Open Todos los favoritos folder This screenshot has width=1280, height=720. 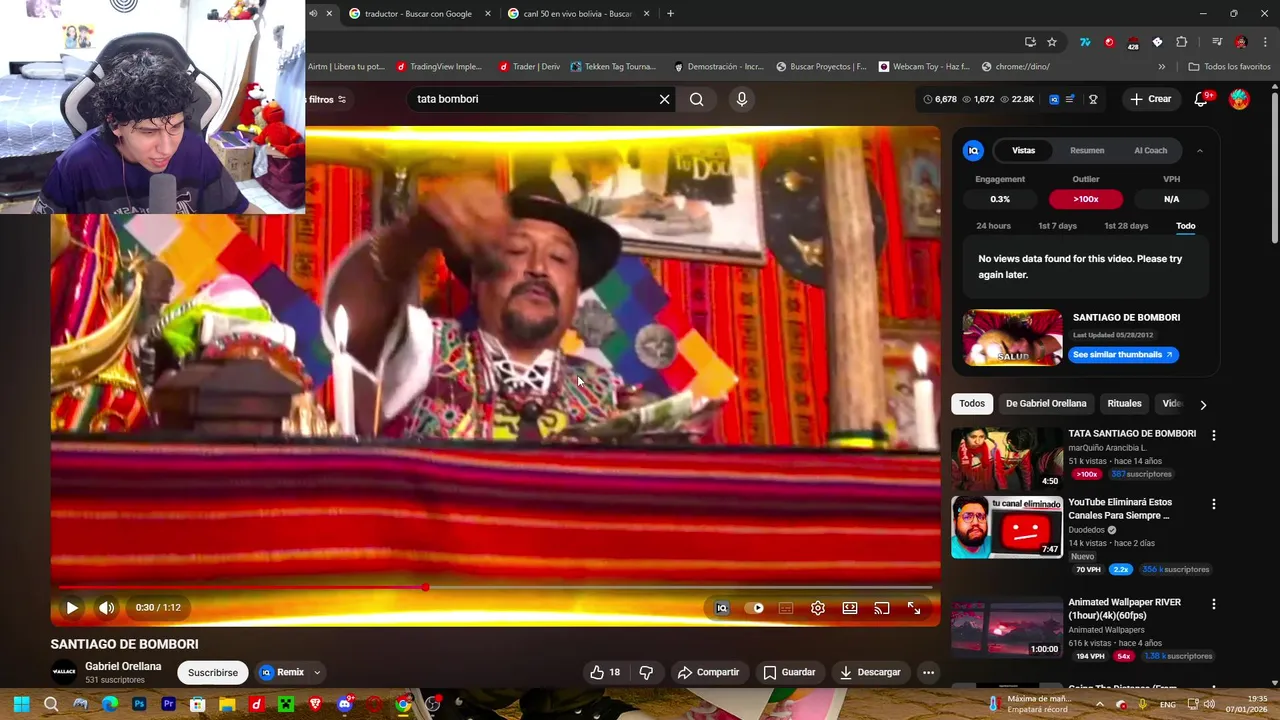click(x=1229, y=67)
